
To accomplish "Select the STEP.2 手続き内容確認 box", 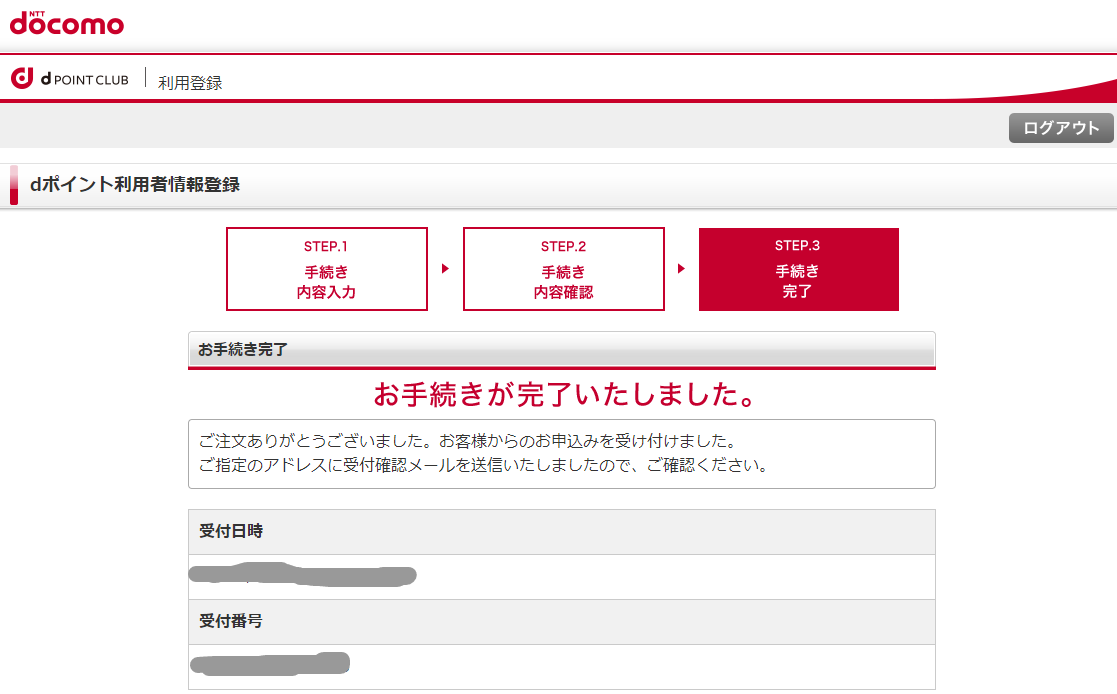I will click(564, 269).
